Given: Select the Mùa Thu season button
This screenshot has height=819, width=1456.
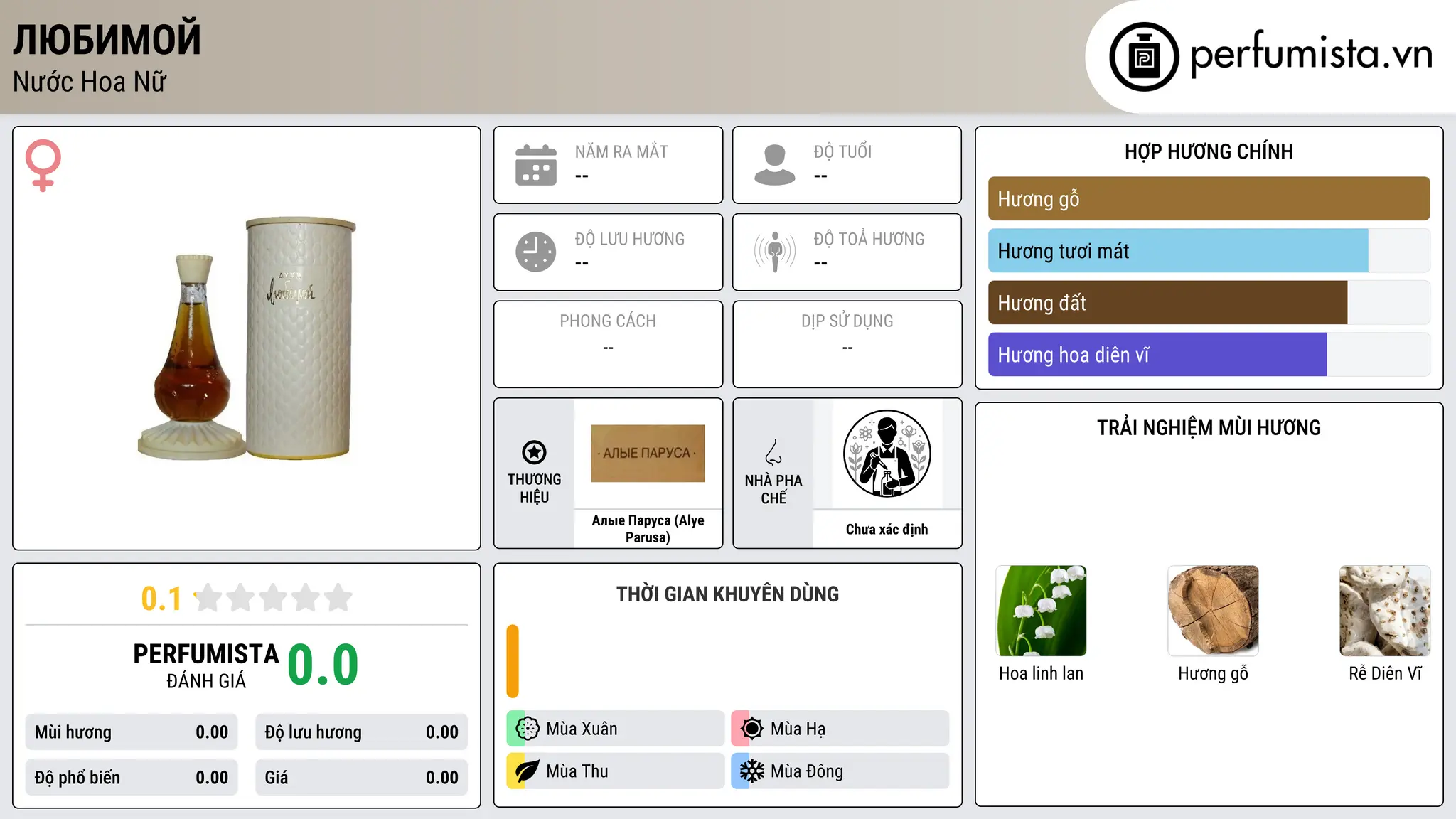Looking at the screenshot, I should click(x=616, y=771).
